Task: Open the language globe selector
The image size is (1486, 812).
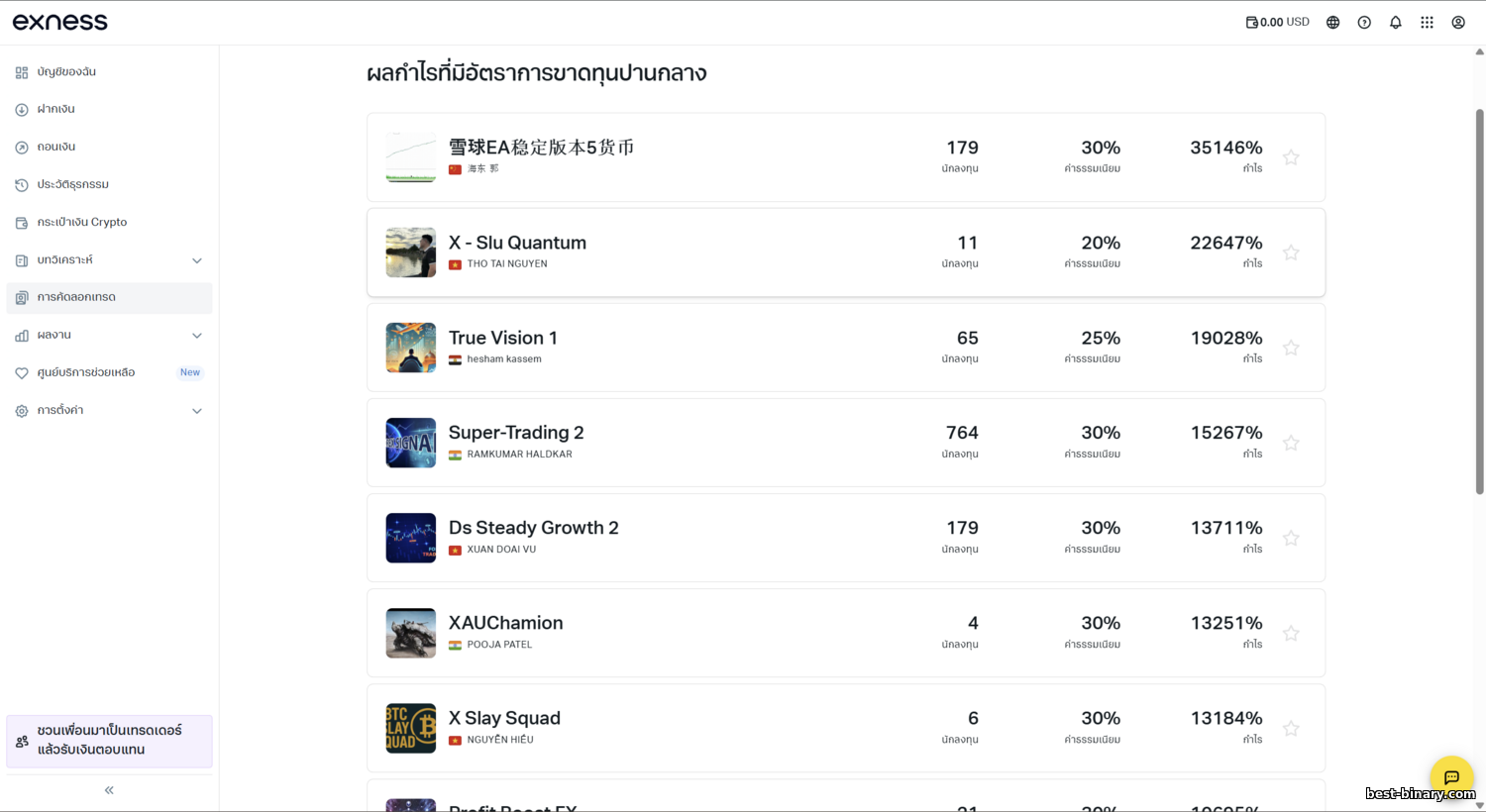Action: coord(1332,23)
